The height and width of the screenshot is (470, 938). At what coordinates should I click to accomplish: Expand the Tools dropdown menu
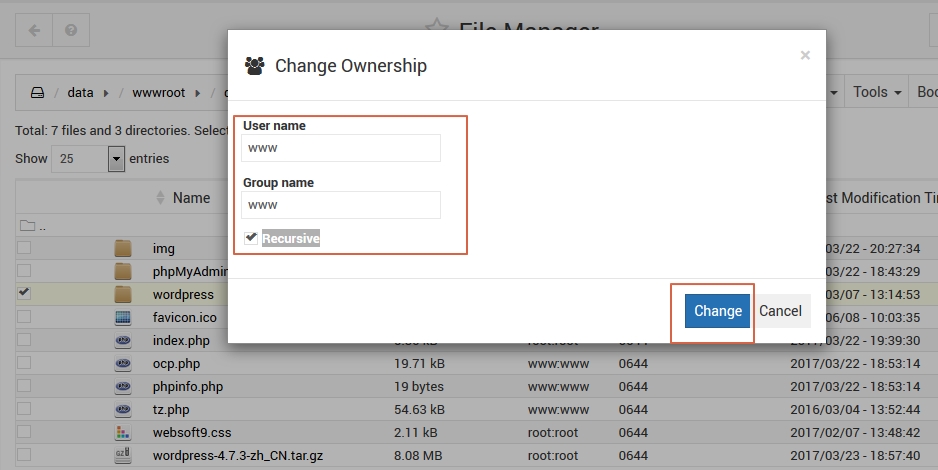click(876, 92)
